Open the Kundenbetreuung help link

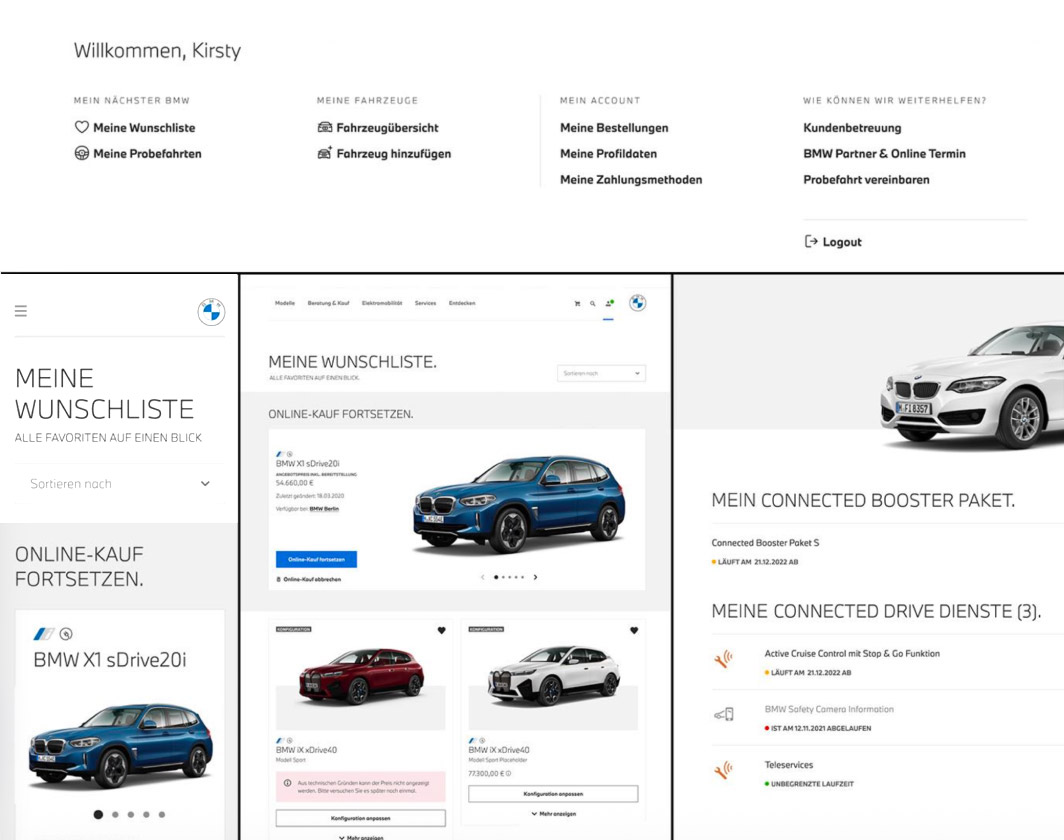click(852, 128)
